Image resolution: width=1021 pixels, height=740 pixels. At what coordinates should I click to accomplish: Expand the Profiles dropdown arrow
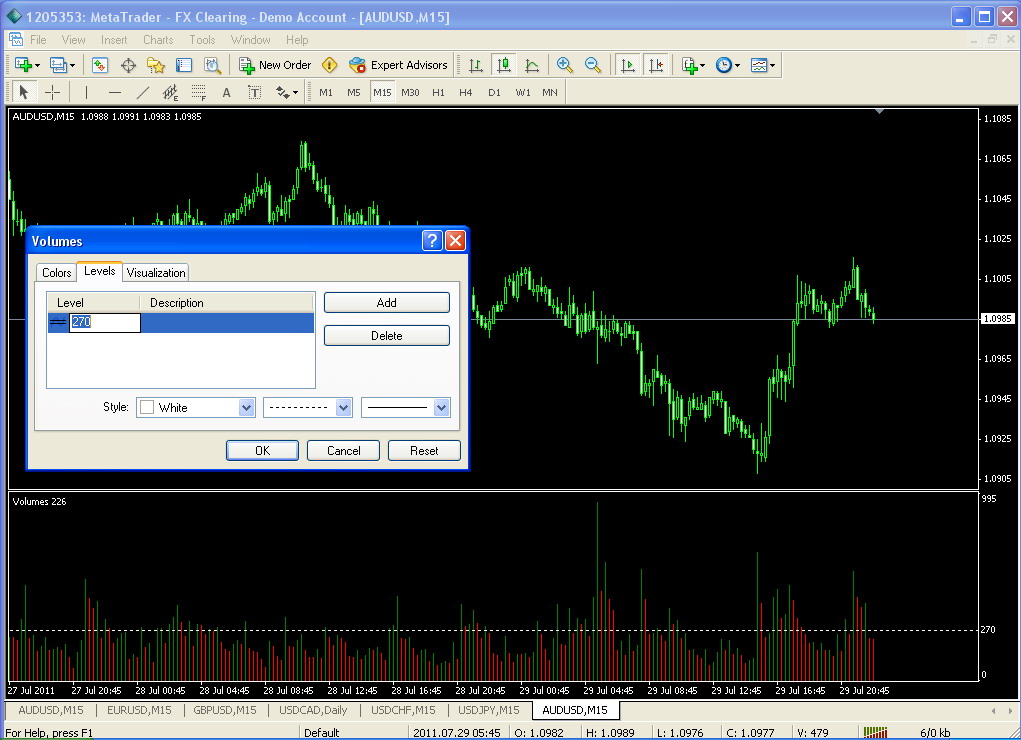pos(72,66)
